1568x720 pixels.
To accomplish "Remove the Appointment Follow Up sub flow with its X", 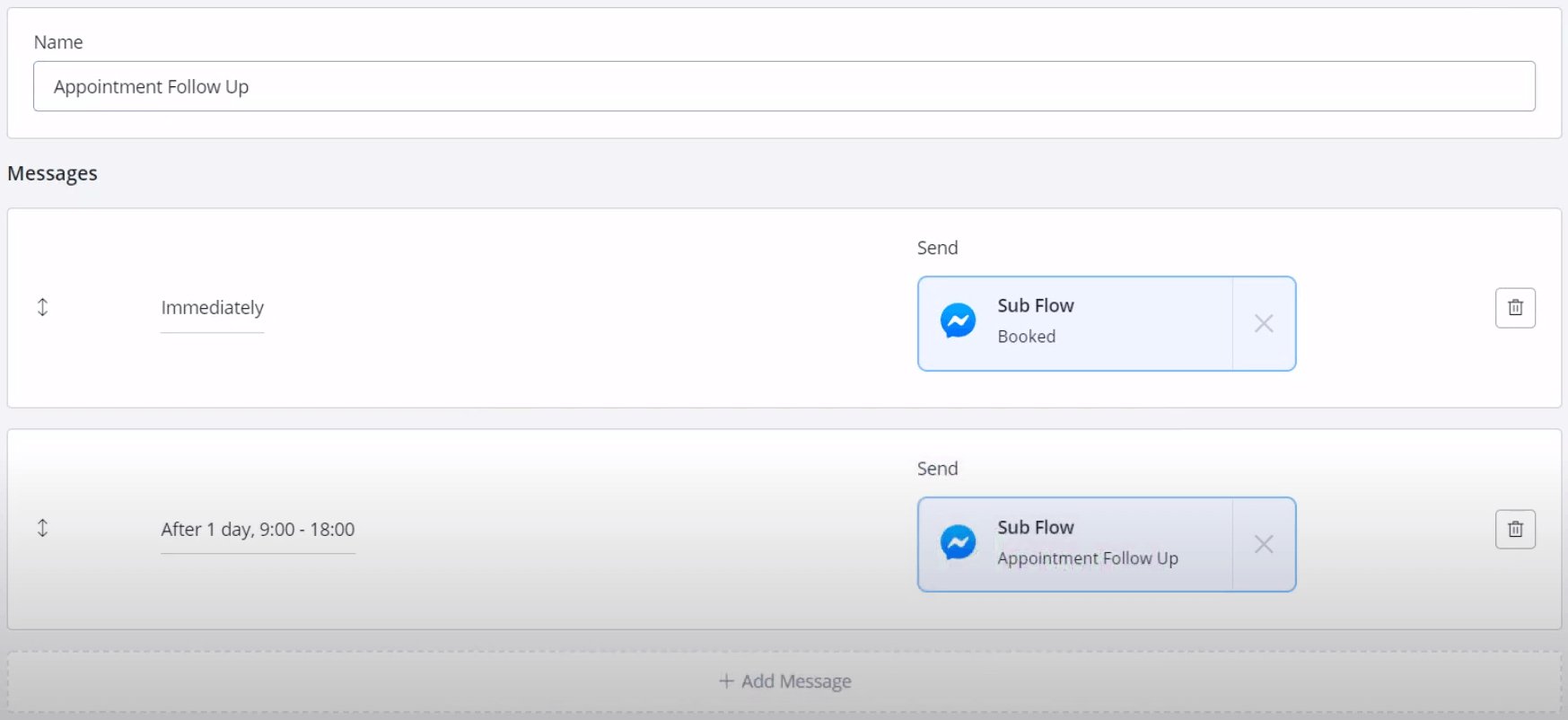I will 1264,544.
